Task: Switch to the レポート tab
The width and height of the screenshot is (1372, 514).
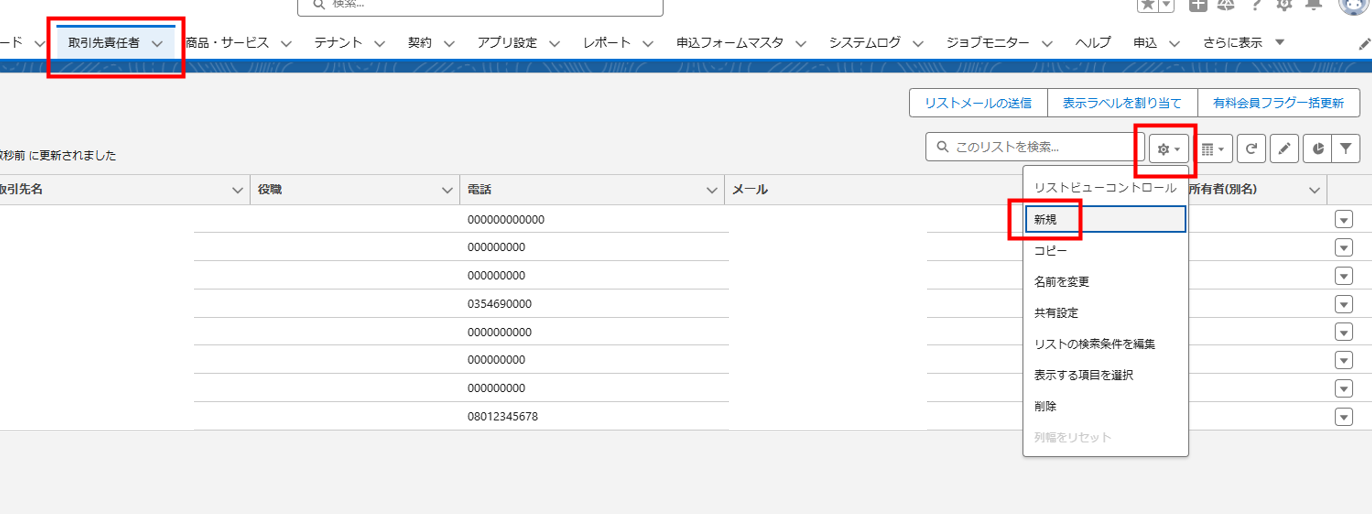Action: click(607, 43)
